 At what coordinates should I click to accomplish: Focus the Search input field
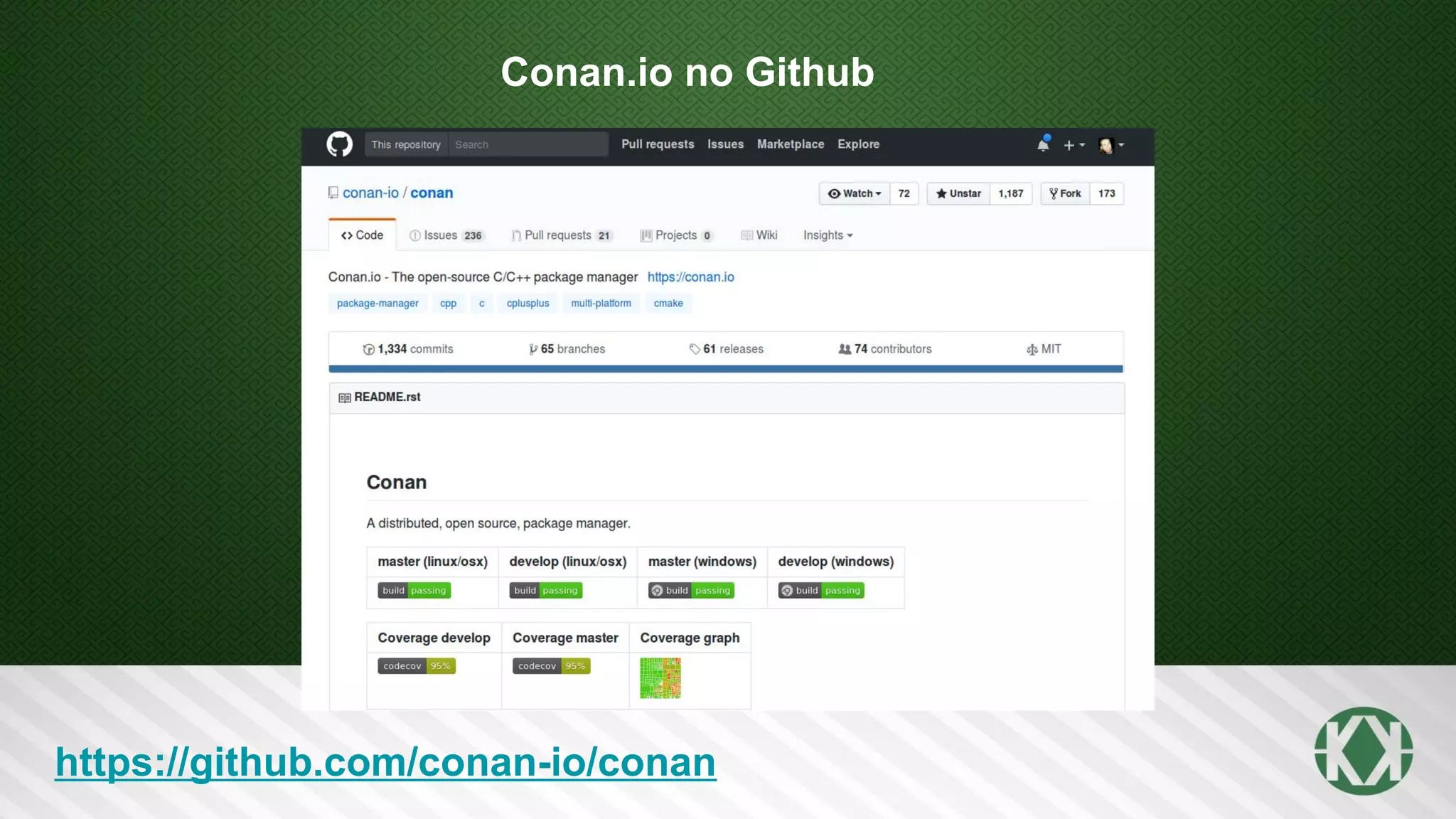pyautogui.click(x=528, y=144)
